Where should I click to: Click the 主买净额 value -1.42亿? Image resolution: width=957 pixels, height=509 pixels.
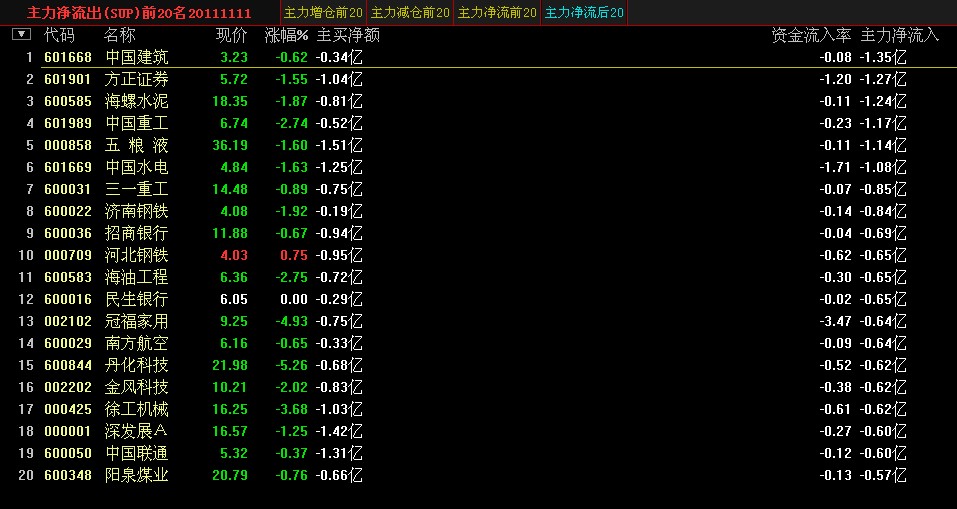tap(339, 431)
